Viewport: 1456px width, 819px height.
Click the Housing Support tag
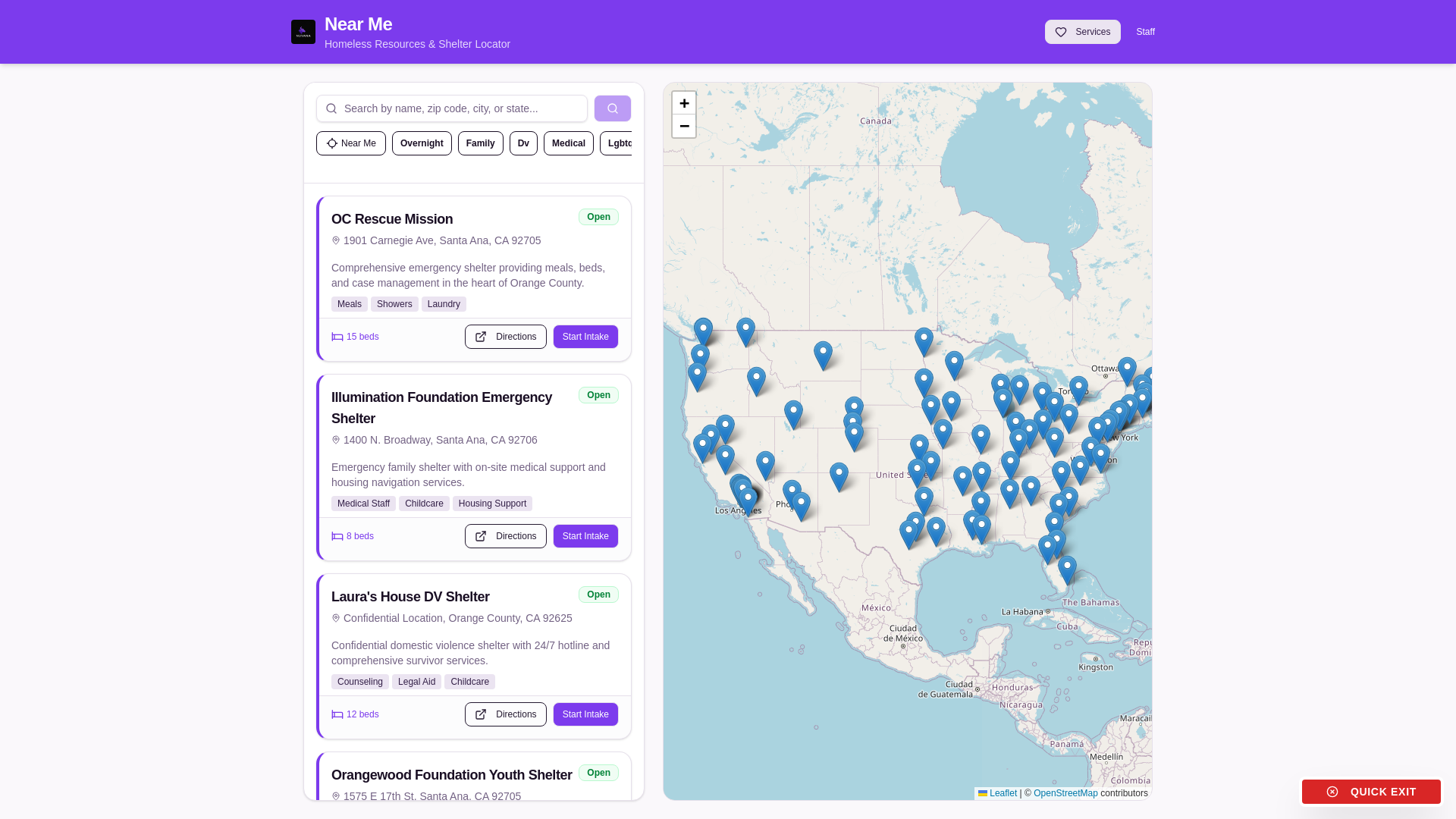coord(492,504)
